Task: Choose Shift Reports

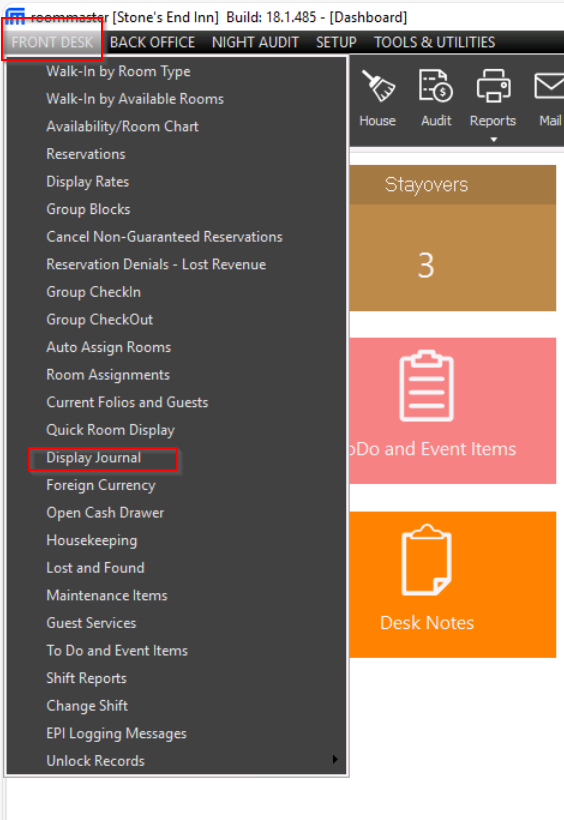Action: point(86,678)
